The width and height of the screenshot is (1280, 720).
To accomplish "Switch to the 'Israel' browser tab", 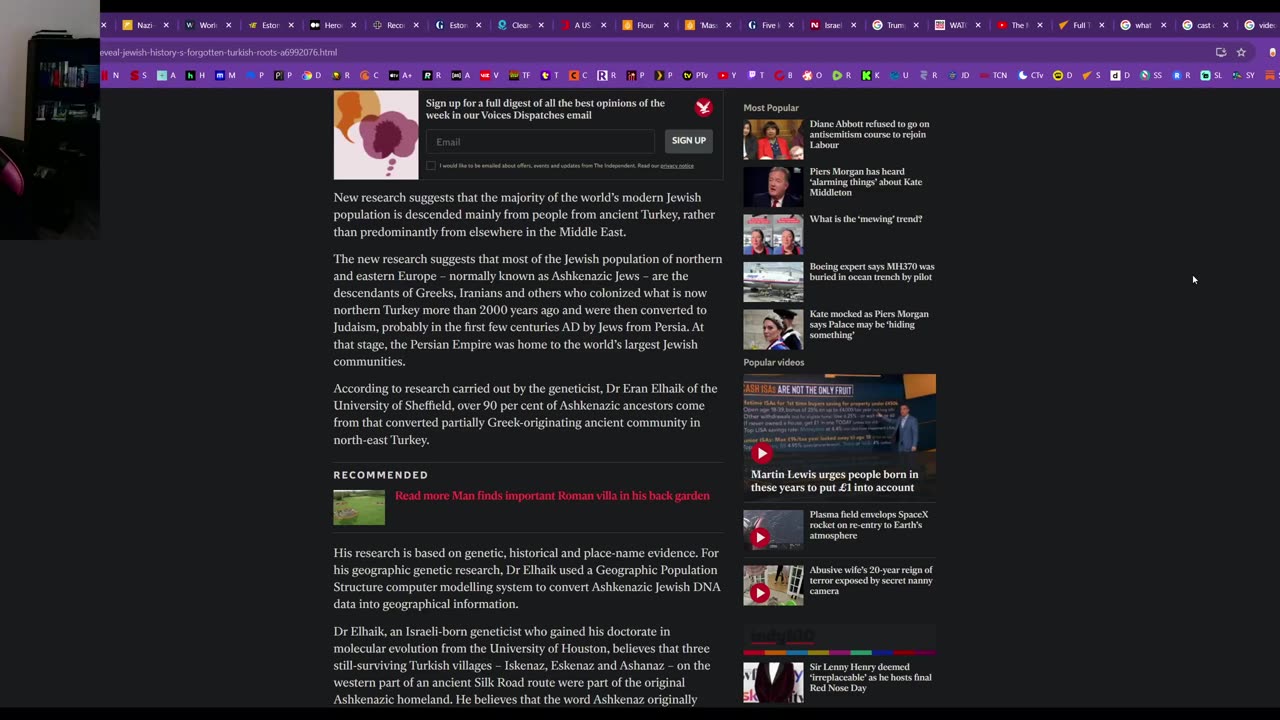I will click(x=825, y=25).
